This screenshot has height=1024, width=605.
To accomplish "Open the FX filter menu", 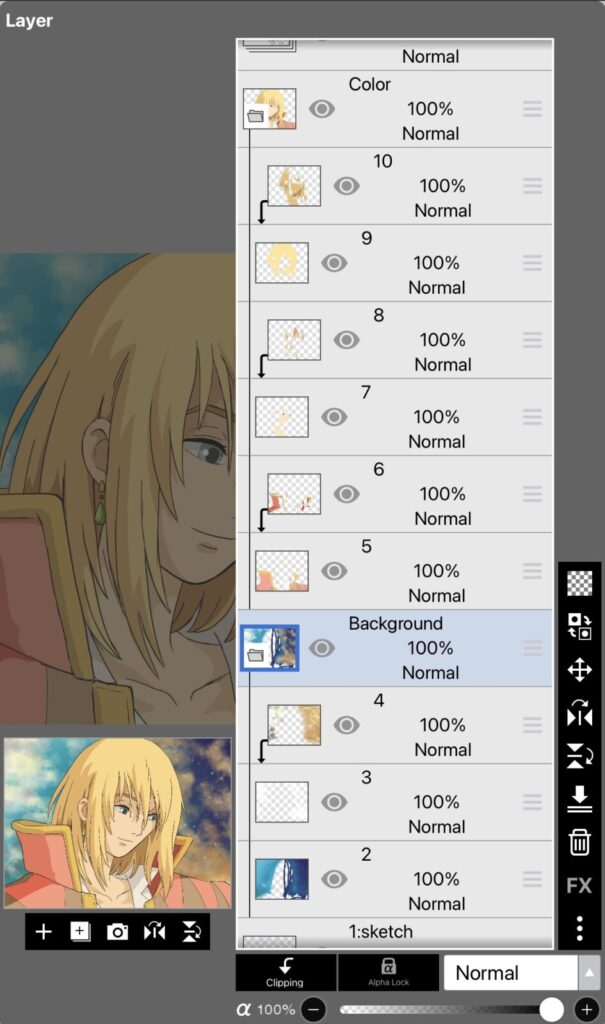I will (x=579, y=886).
